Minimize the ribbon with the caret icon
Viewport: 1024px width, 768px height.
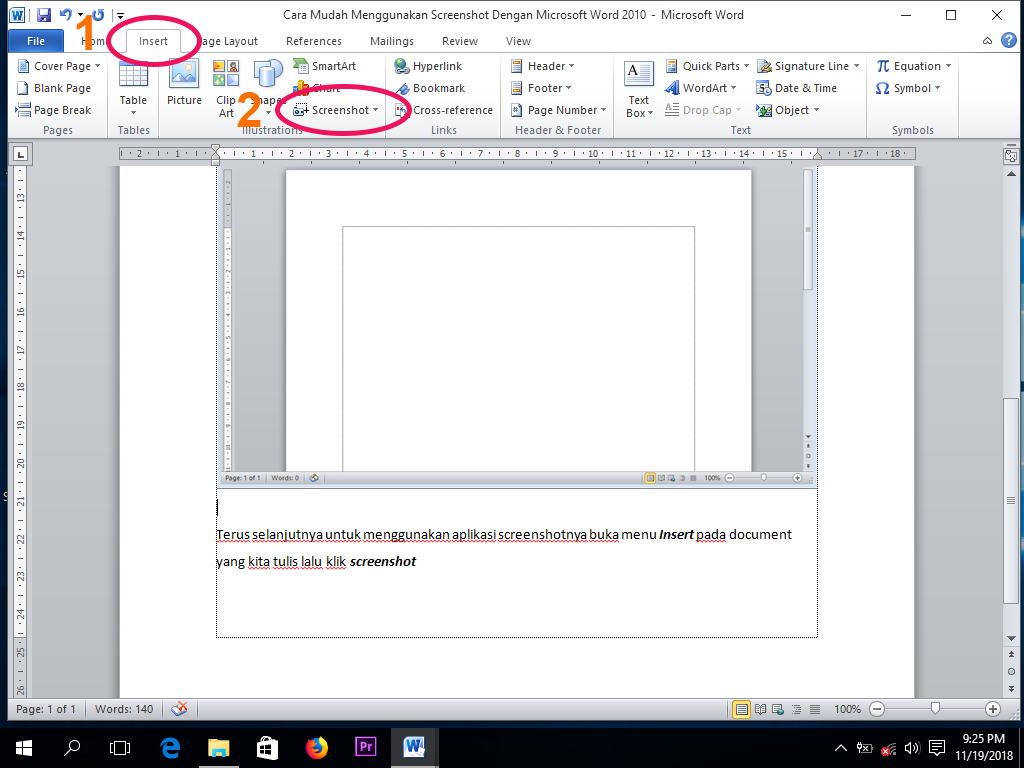pyautogui.click(x=987, y=41)
